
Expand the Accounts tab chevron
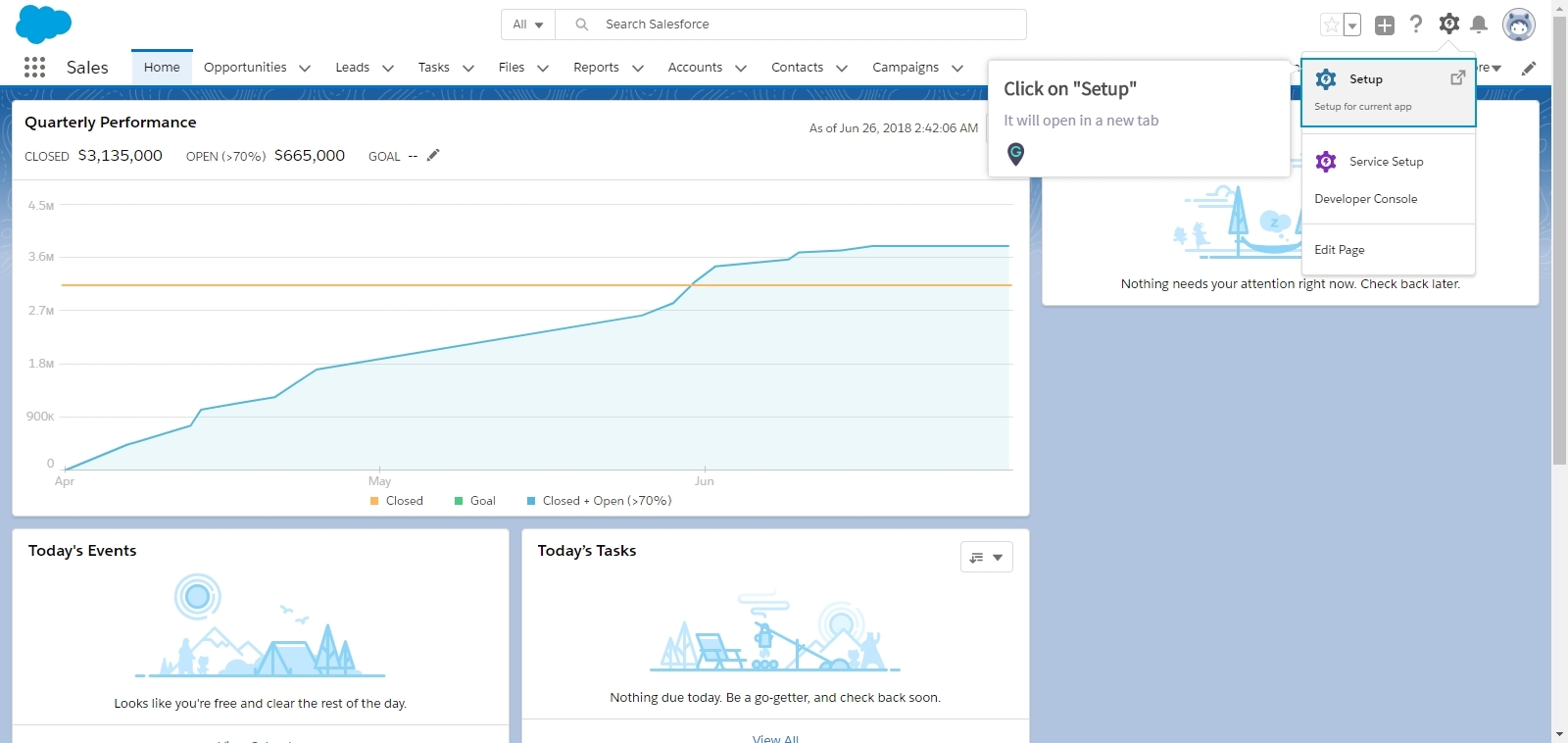click(x=741, y=69)
